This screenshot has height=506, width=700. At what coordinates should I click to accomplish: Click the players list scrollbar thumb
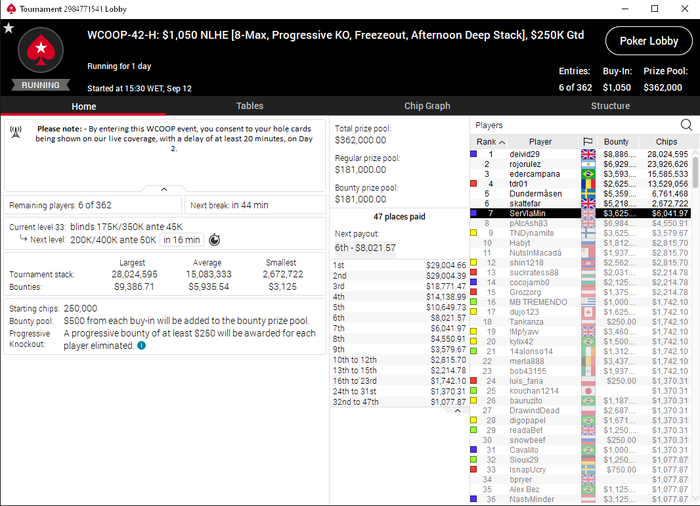pyautogui.click(x=695, y=171)
